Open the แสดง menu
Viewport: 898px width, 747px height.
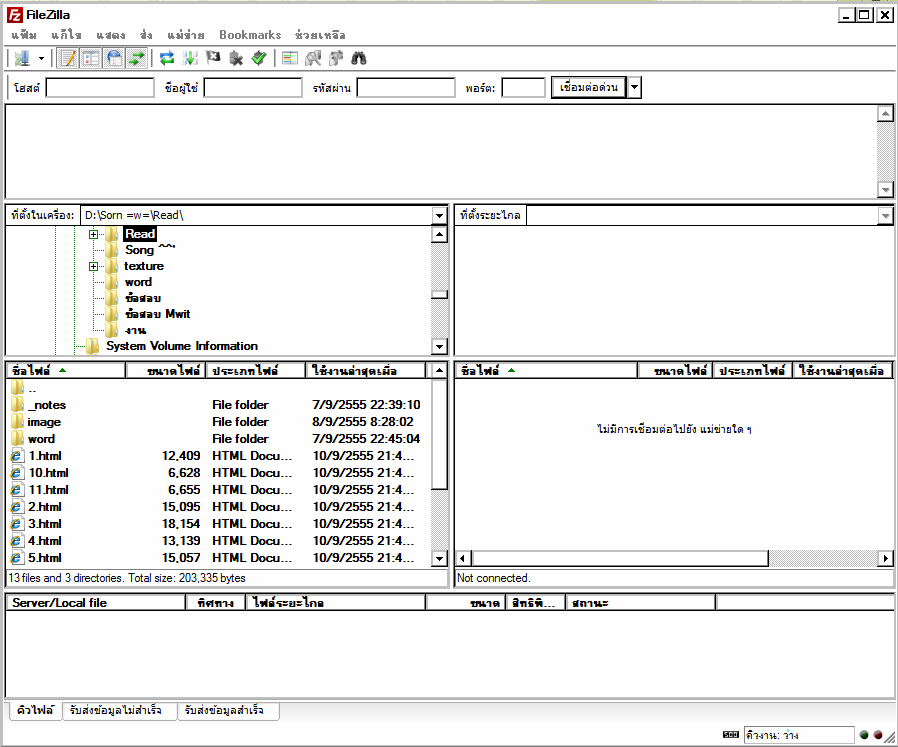pyautogui.click(x=111, y=35)
